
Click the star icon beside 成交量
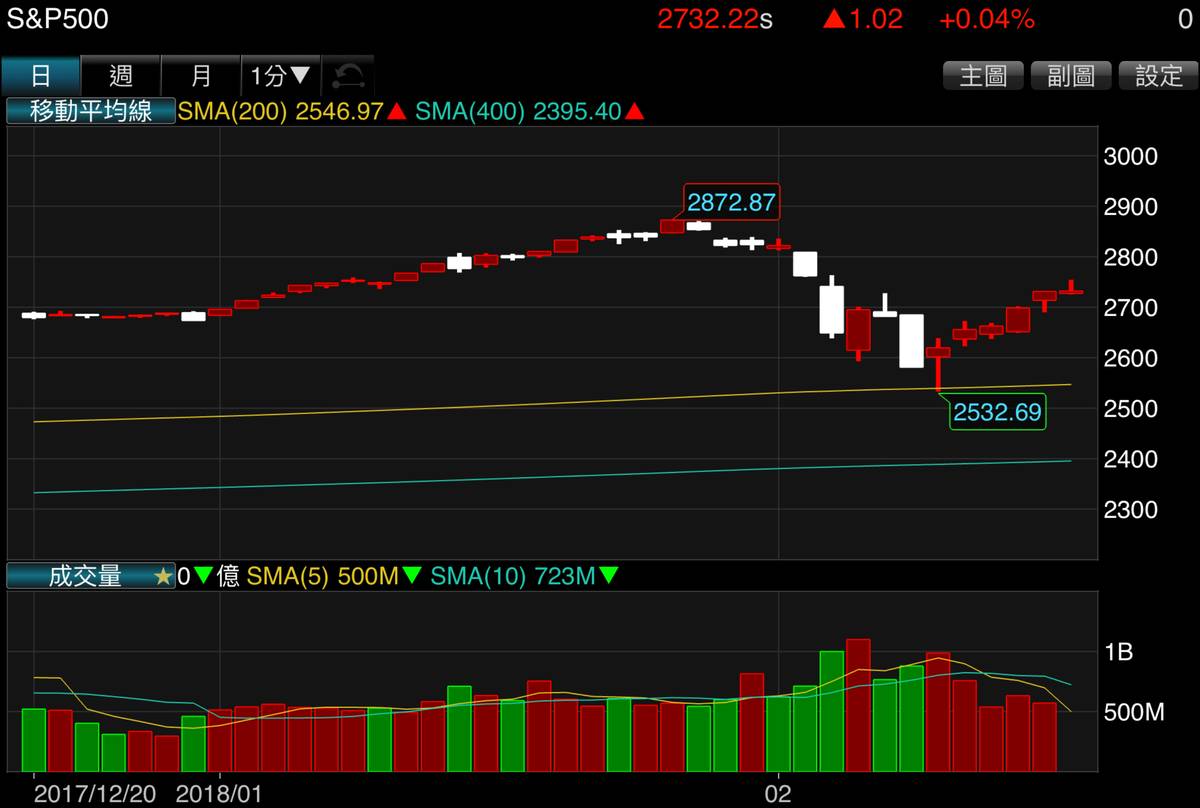tap(163, 577)
